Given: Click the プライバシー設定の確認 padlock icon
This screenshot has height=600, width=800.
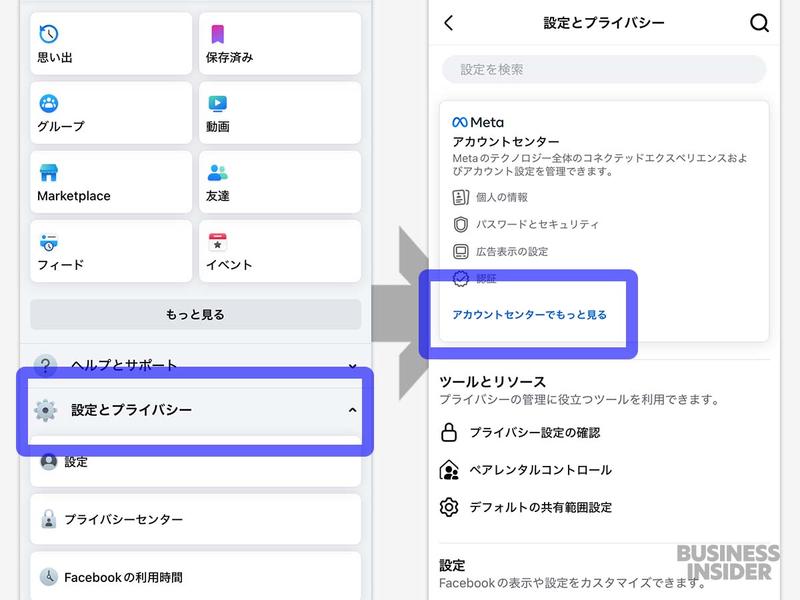Looking at the screenshot, I should pos(448,432).
